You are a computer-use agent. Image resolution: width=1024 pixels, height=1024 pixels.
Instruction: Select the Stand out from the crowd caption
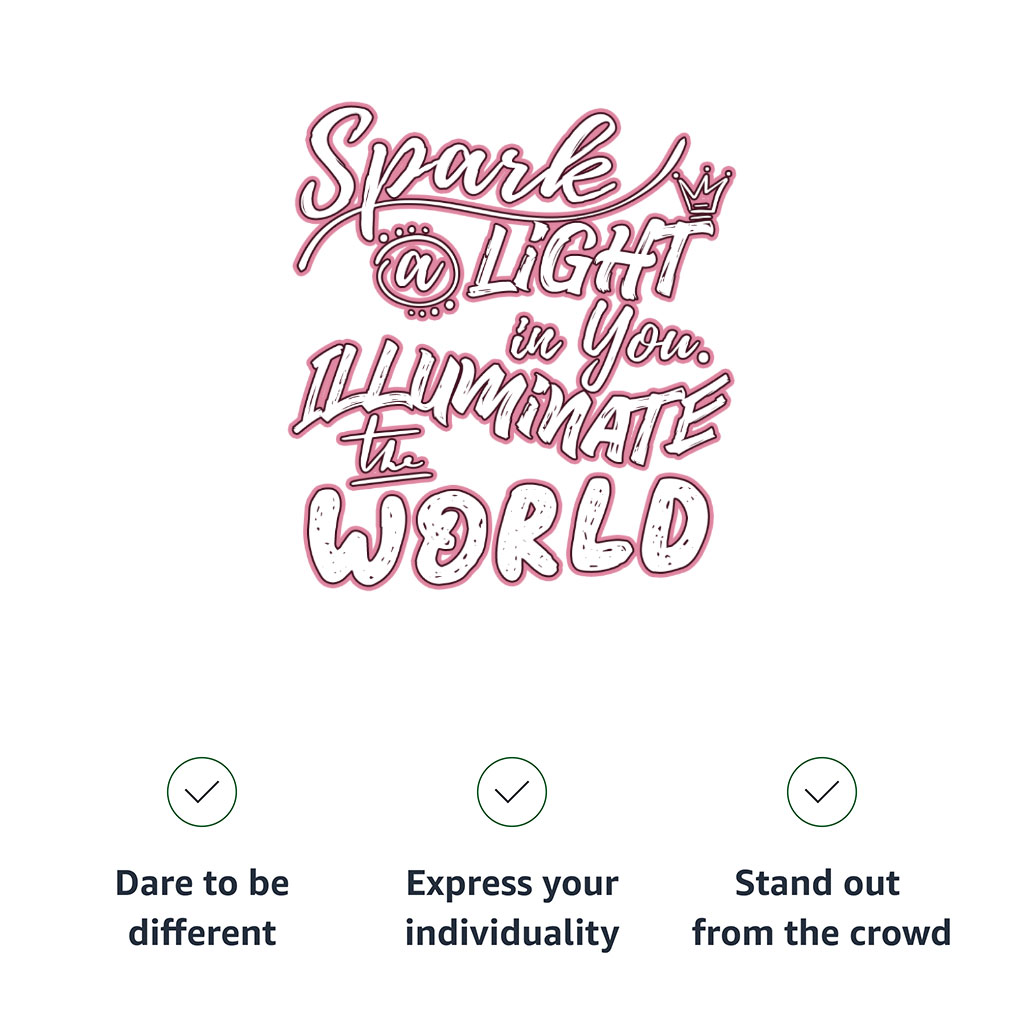click(x=822, y=908)
